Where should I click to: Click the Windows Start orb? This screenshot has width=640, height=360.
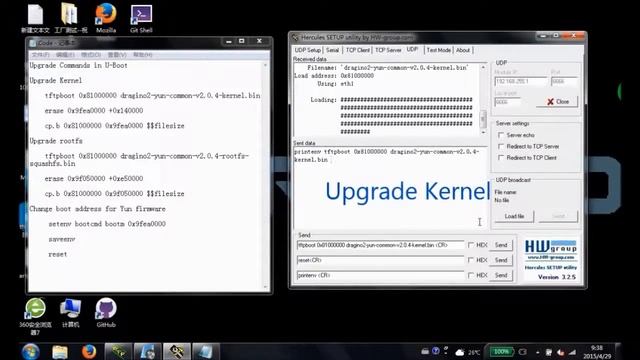(31, 351)
